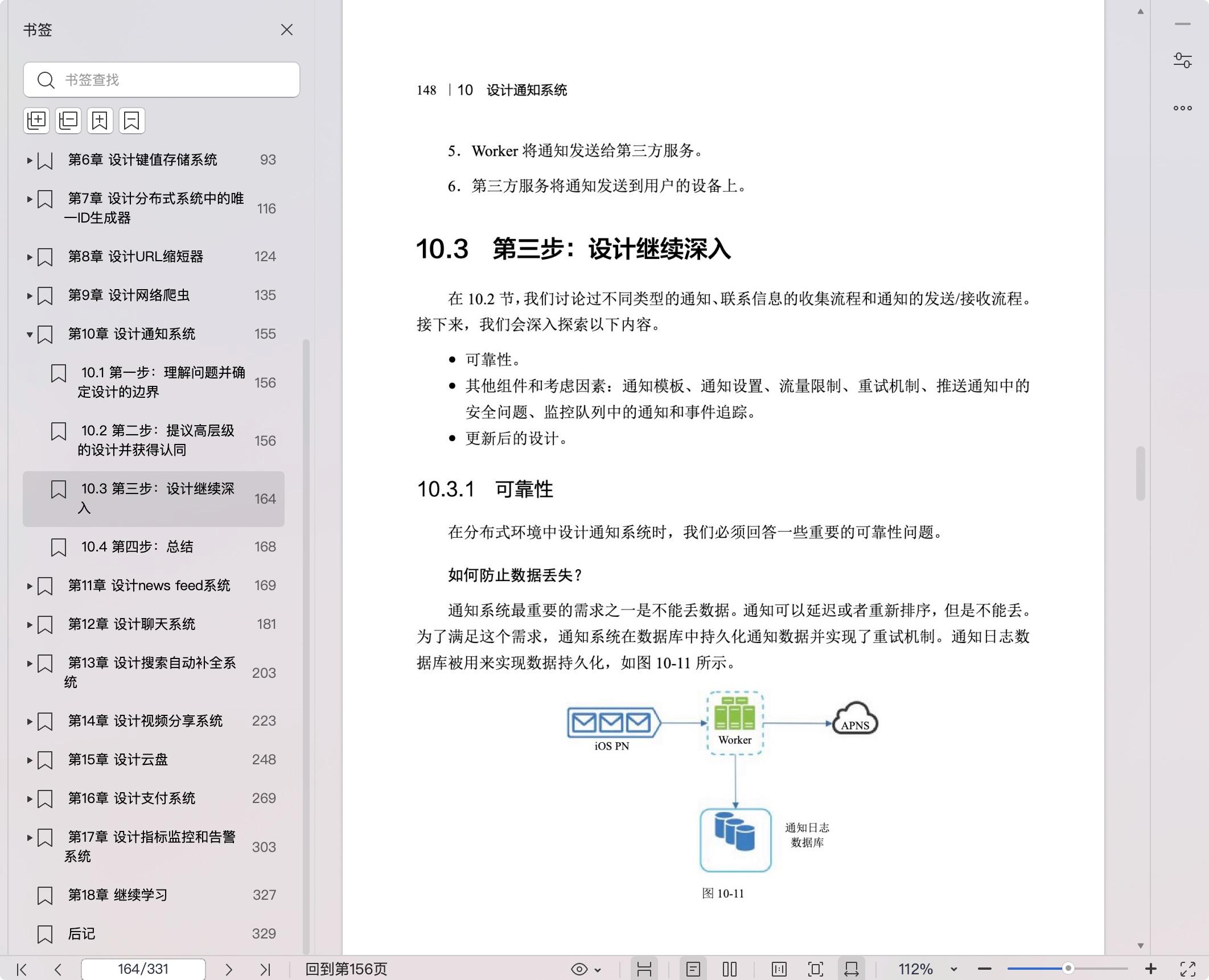This screenshot has height=980, width=1209.
Task: Fit page to window icon
Action: 816,969
